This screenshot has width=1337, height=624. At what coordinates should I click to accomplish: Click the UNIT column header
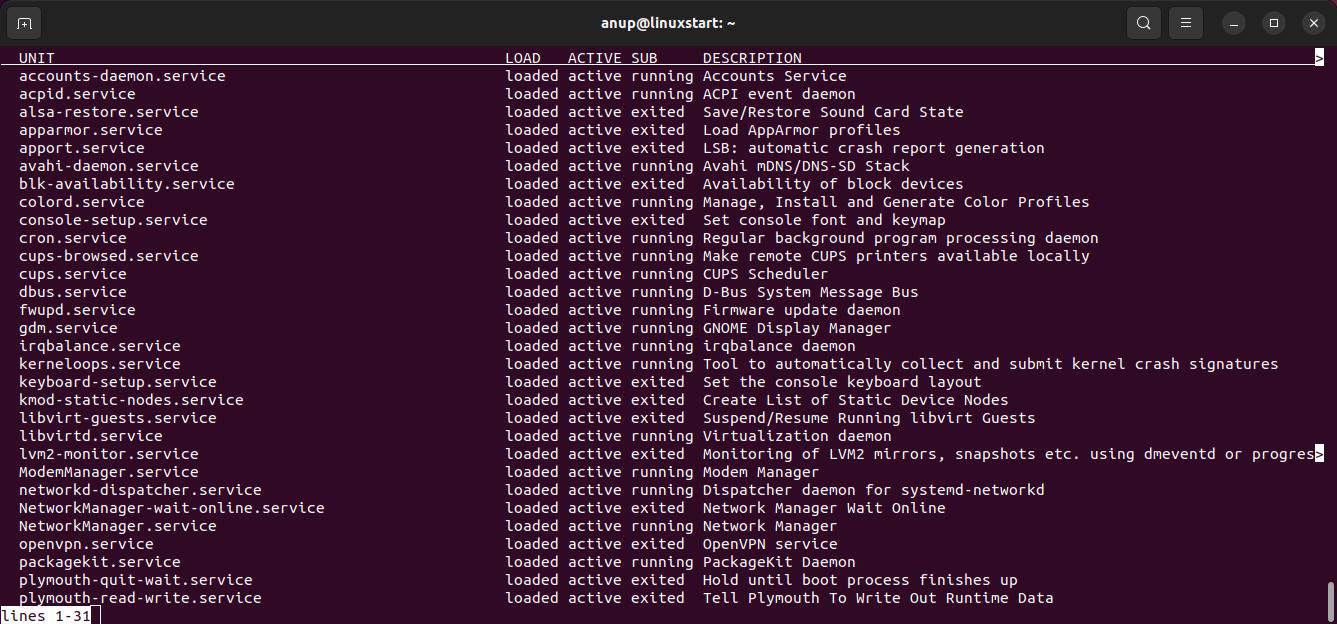pyautogui.click(x=36, y=57)
